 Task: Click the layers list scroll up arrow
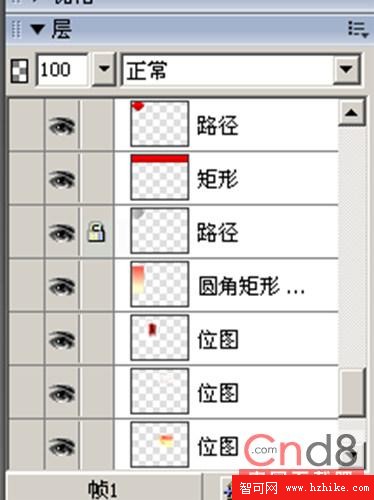(x=352, y=113)
